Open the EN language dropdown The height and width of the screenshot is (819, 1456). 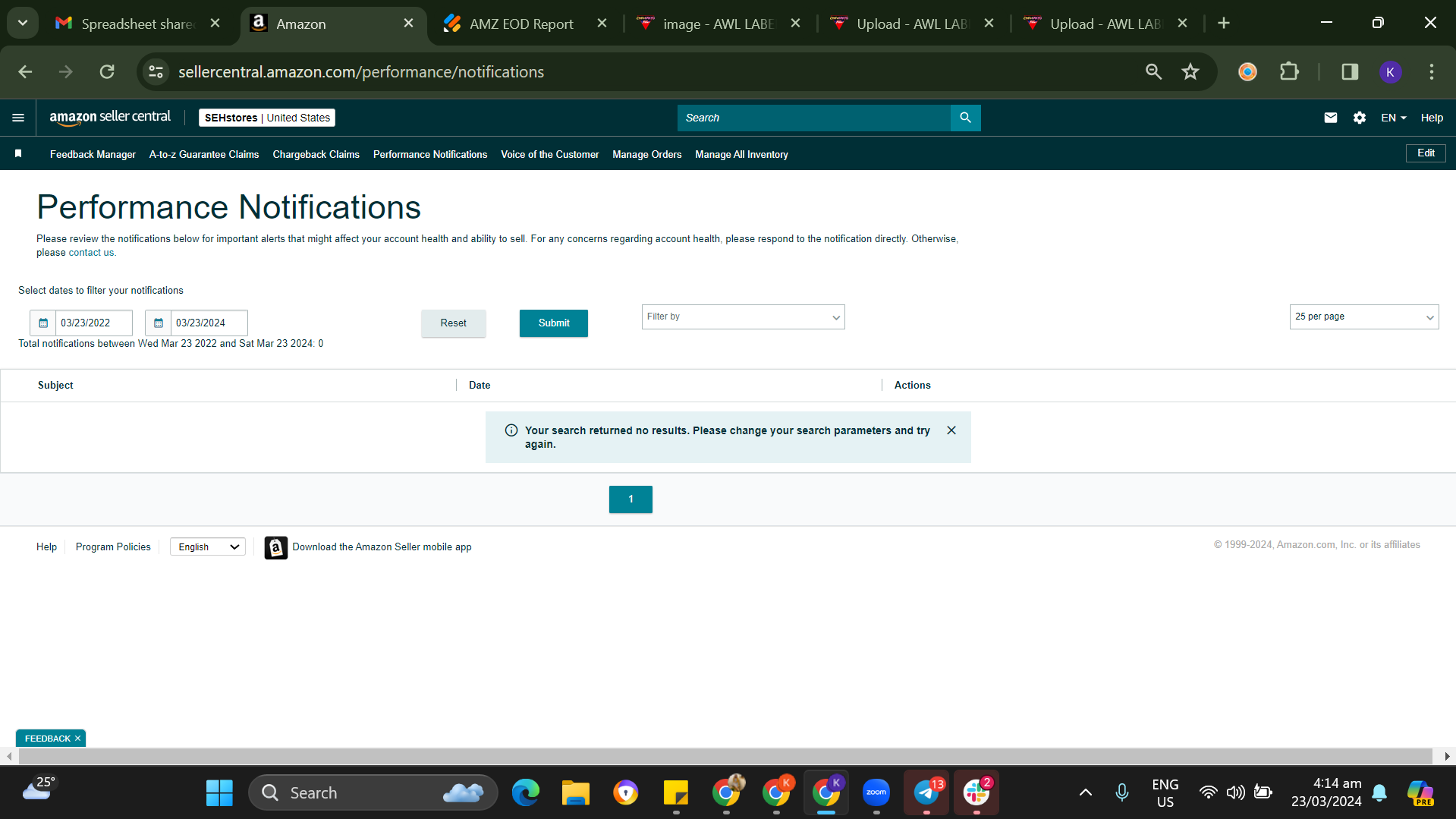pyautogui.click(x=1393, y=118)
